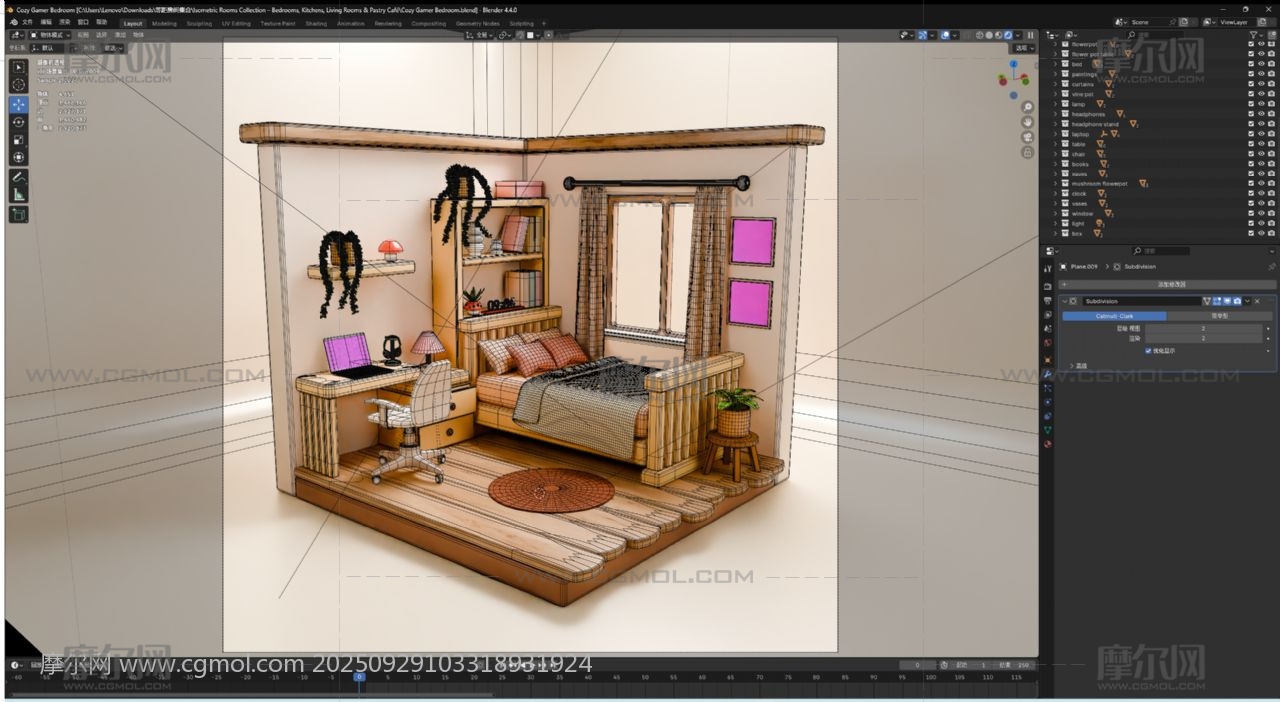Disable rendering for the chair collection

click(x=1270, y=154)
